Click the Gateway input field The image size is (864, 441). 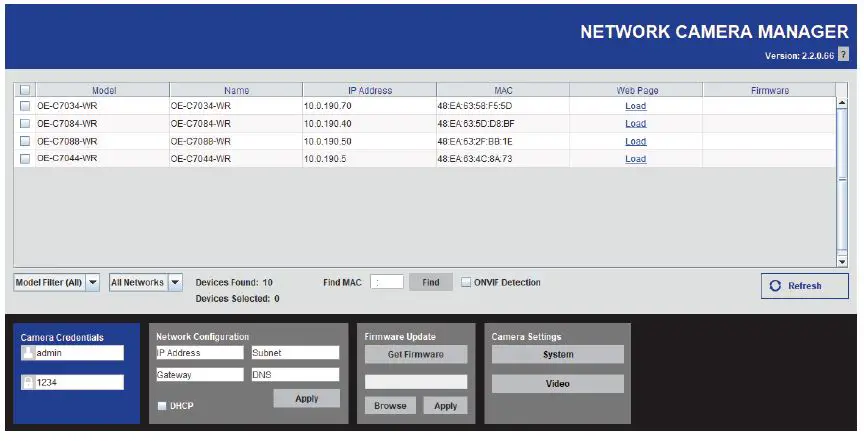[199, 375]
